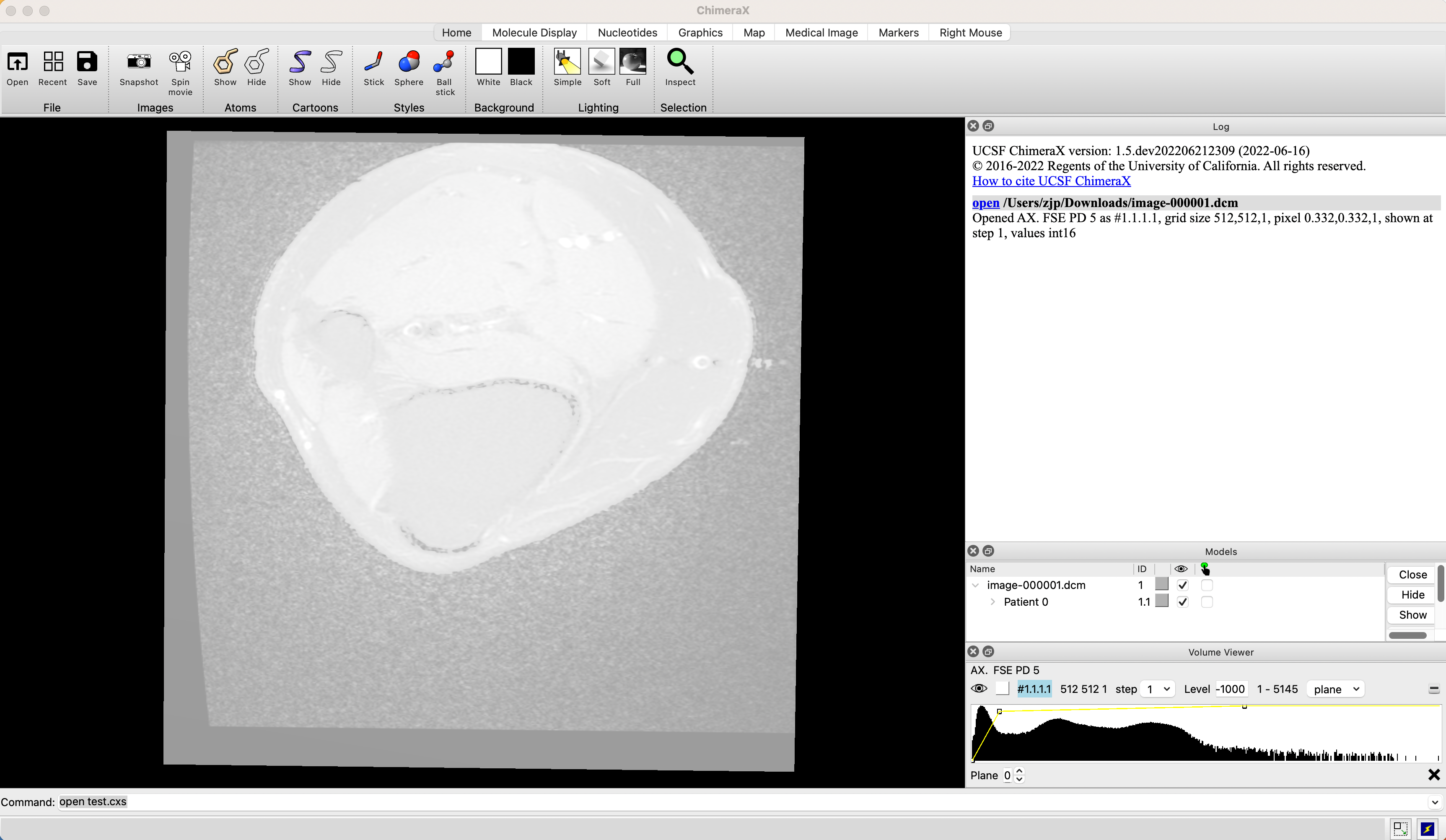Viewport: 1446px width, 840px height.
Task: Open a file with the Open icon
Action: (x=17, y=62)
